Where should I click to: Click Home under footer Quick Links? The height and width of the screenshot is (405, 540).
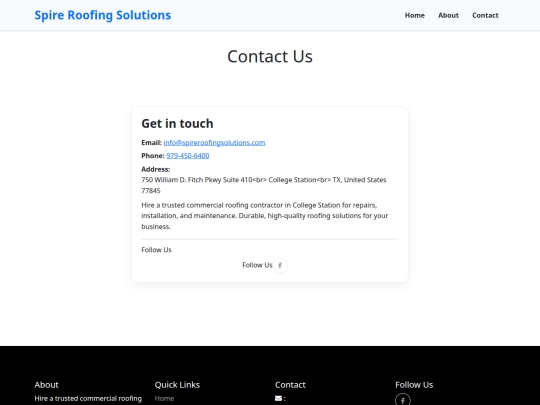coord(164,398)
